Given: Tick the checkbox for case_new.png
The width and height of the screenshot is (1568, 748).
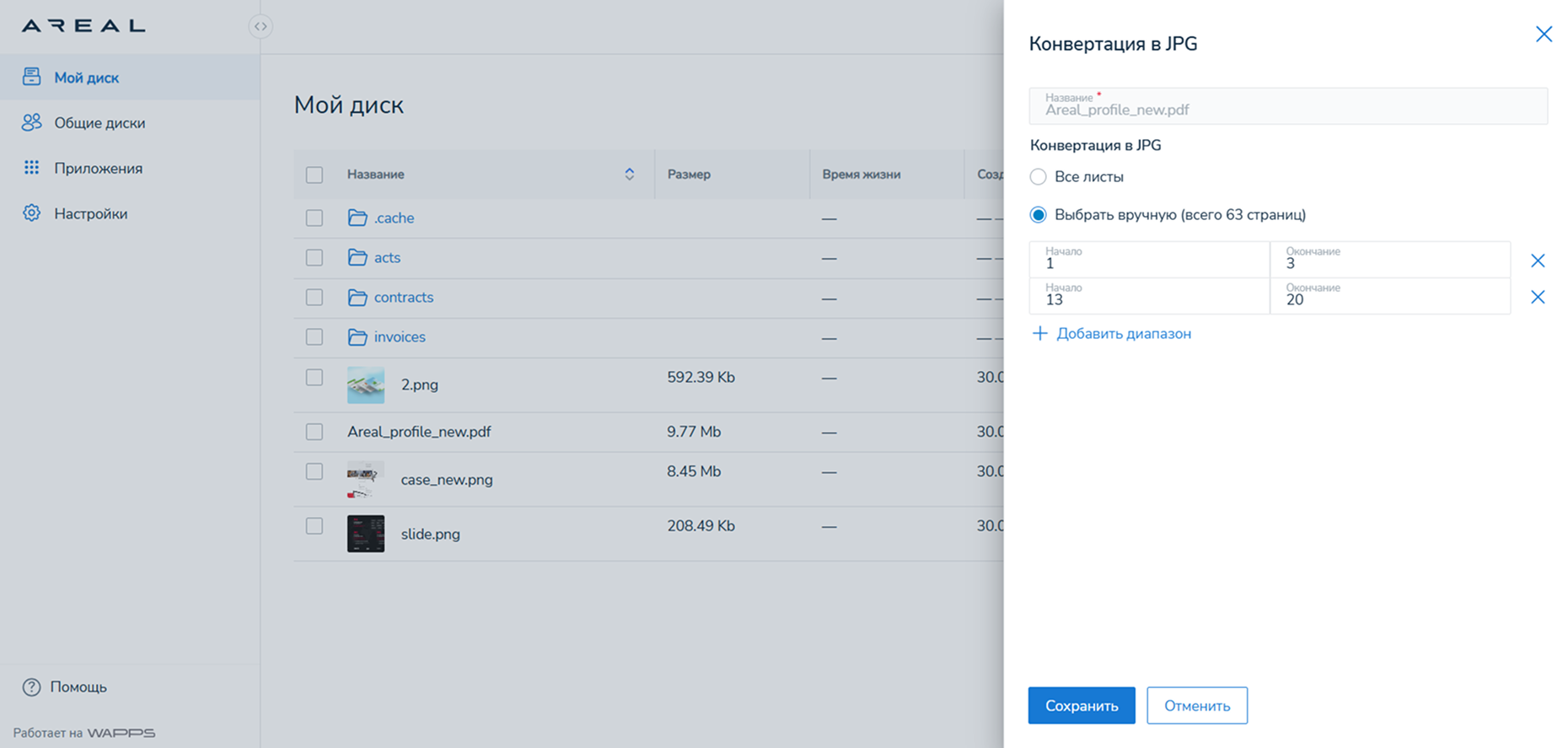Looking at the screenshot, I should point(314,471).
